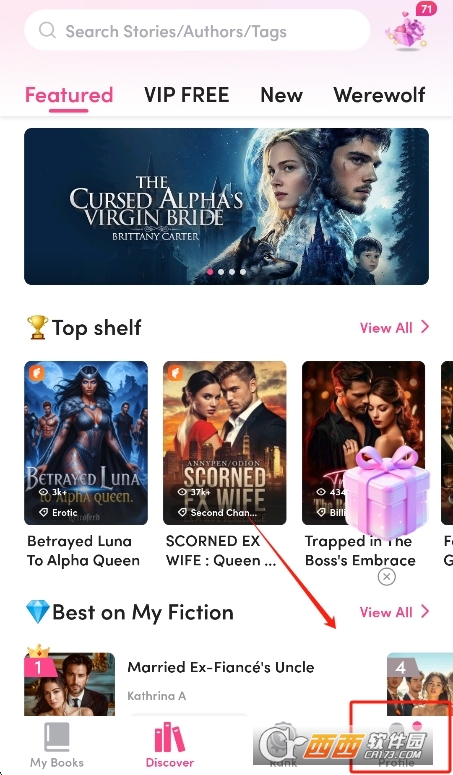Tap the diamond icon beside Best on My Fiction

[x=38, y=612]
